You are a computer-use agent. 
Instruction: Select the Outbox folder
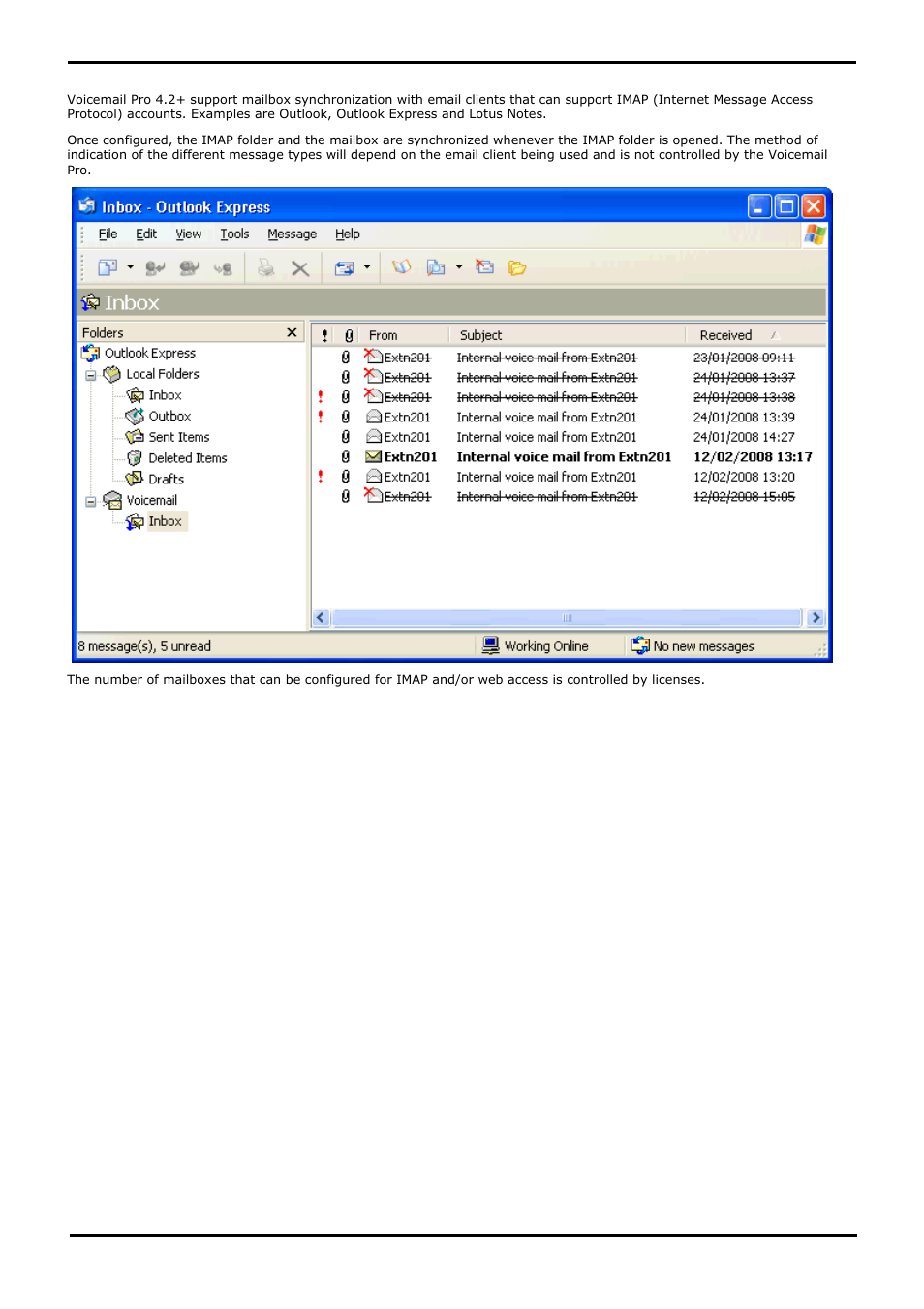coord(169,417)
